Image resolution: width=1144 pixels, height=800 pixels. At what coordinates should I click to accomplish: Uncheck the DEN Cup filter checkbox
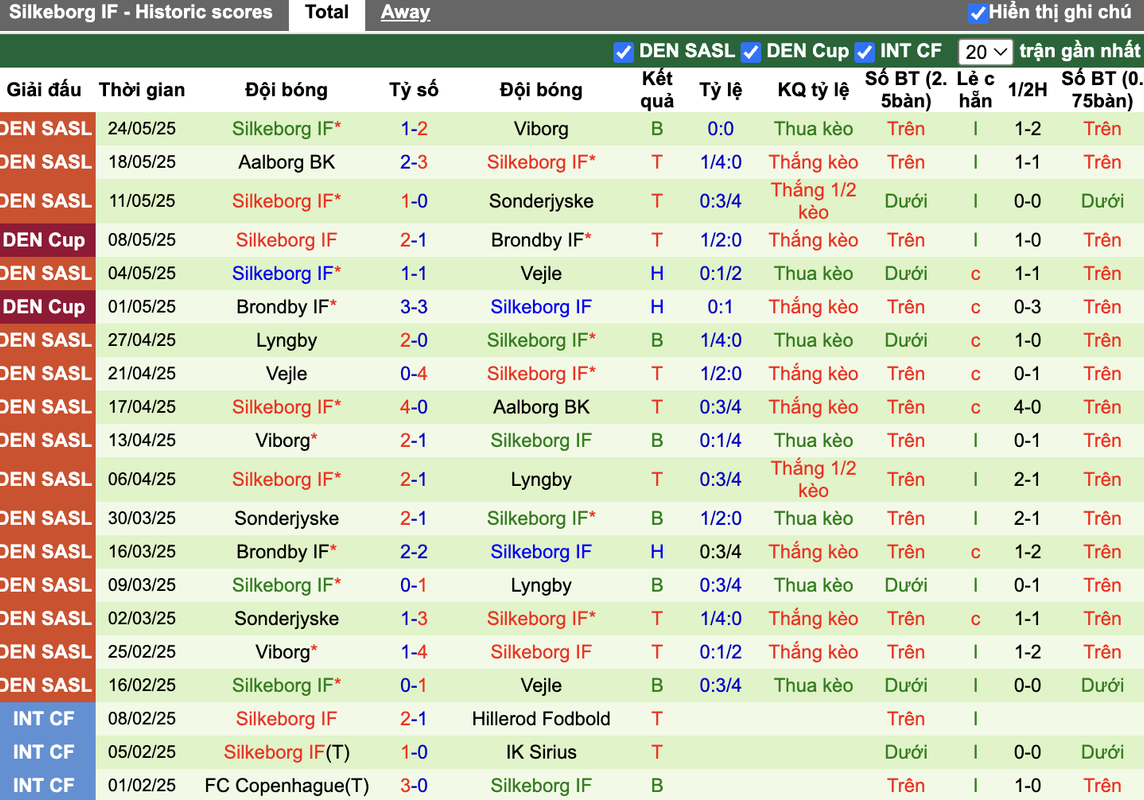click(x=751, y=52)
